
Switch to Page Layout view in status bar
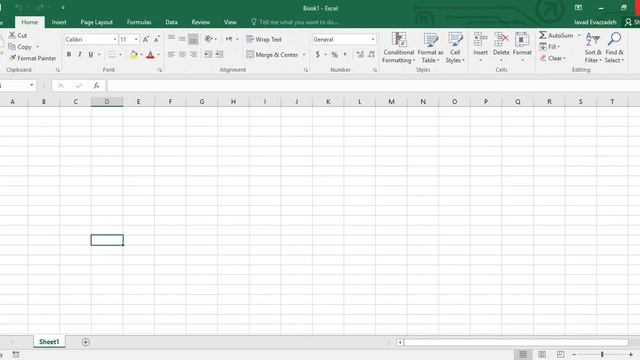[542, 354]
